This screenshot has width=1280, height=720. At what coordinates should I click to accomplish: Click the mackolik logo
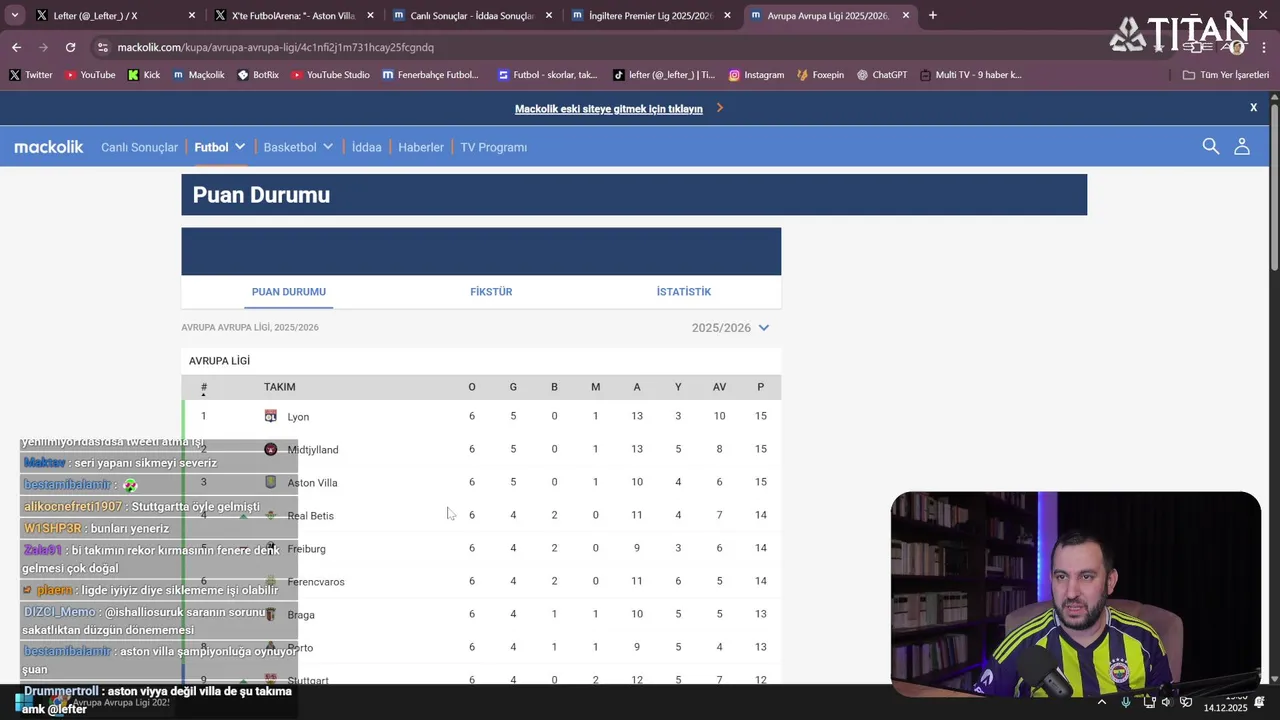pos(49,147)
